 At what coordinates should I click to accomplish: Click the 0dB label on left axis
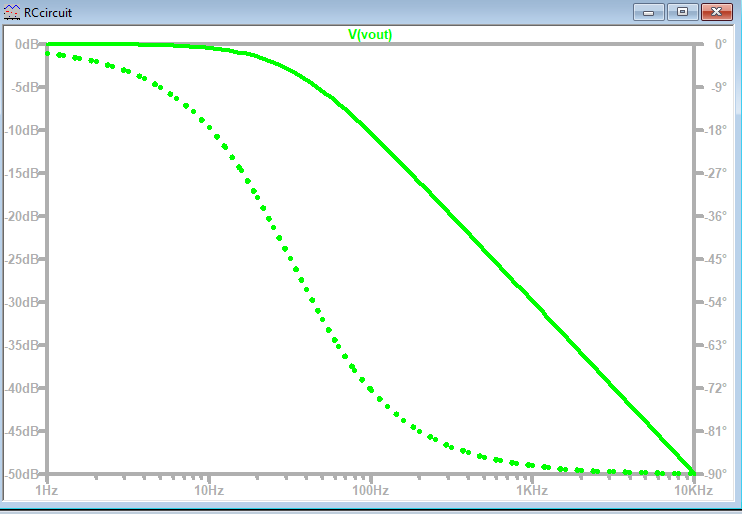(26, 44)
